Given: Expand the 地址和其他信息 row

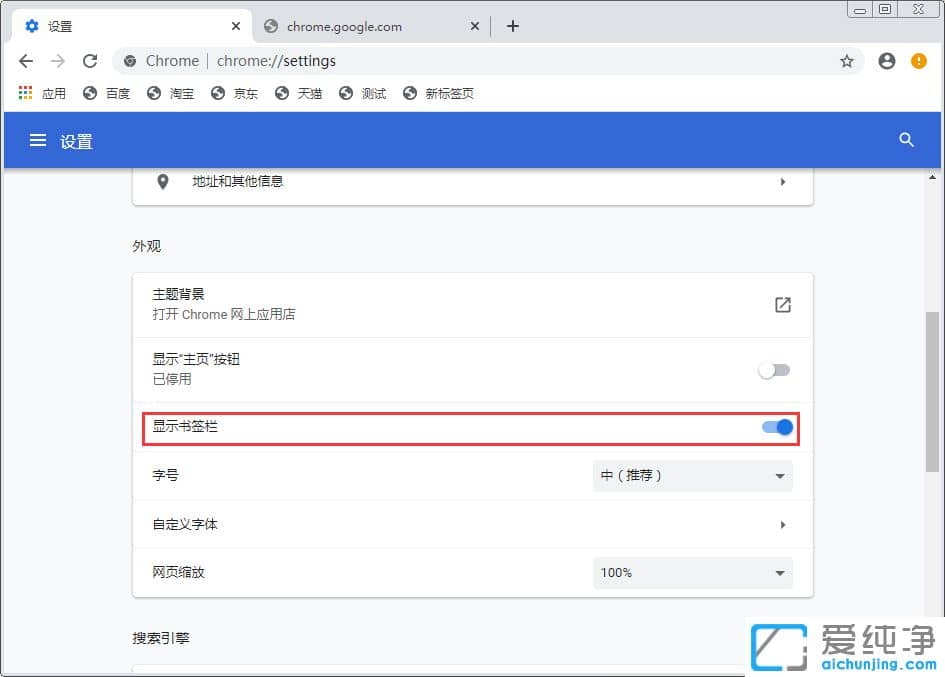Looking at the screenshot, I should [x=470, y=182].
